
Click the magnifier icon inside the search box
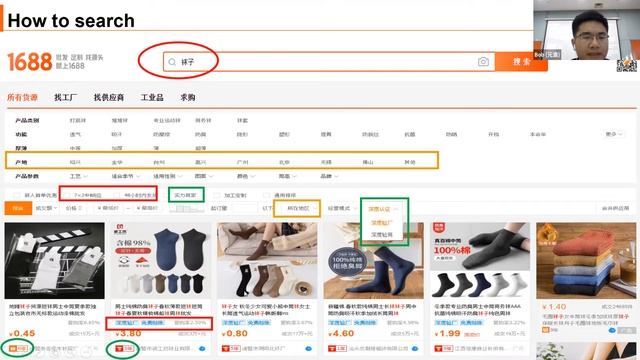[172, 62]
